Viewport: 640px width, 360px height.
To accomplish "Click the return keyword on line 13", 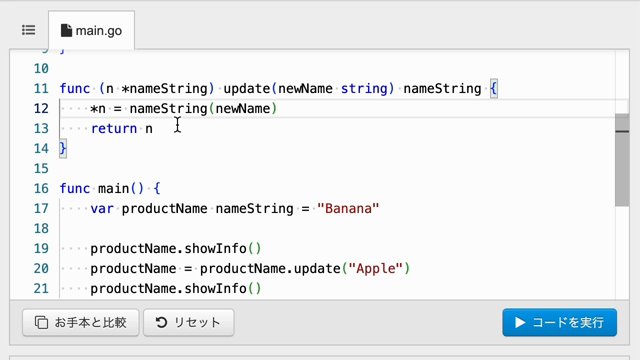I will [x=114, y=129].
